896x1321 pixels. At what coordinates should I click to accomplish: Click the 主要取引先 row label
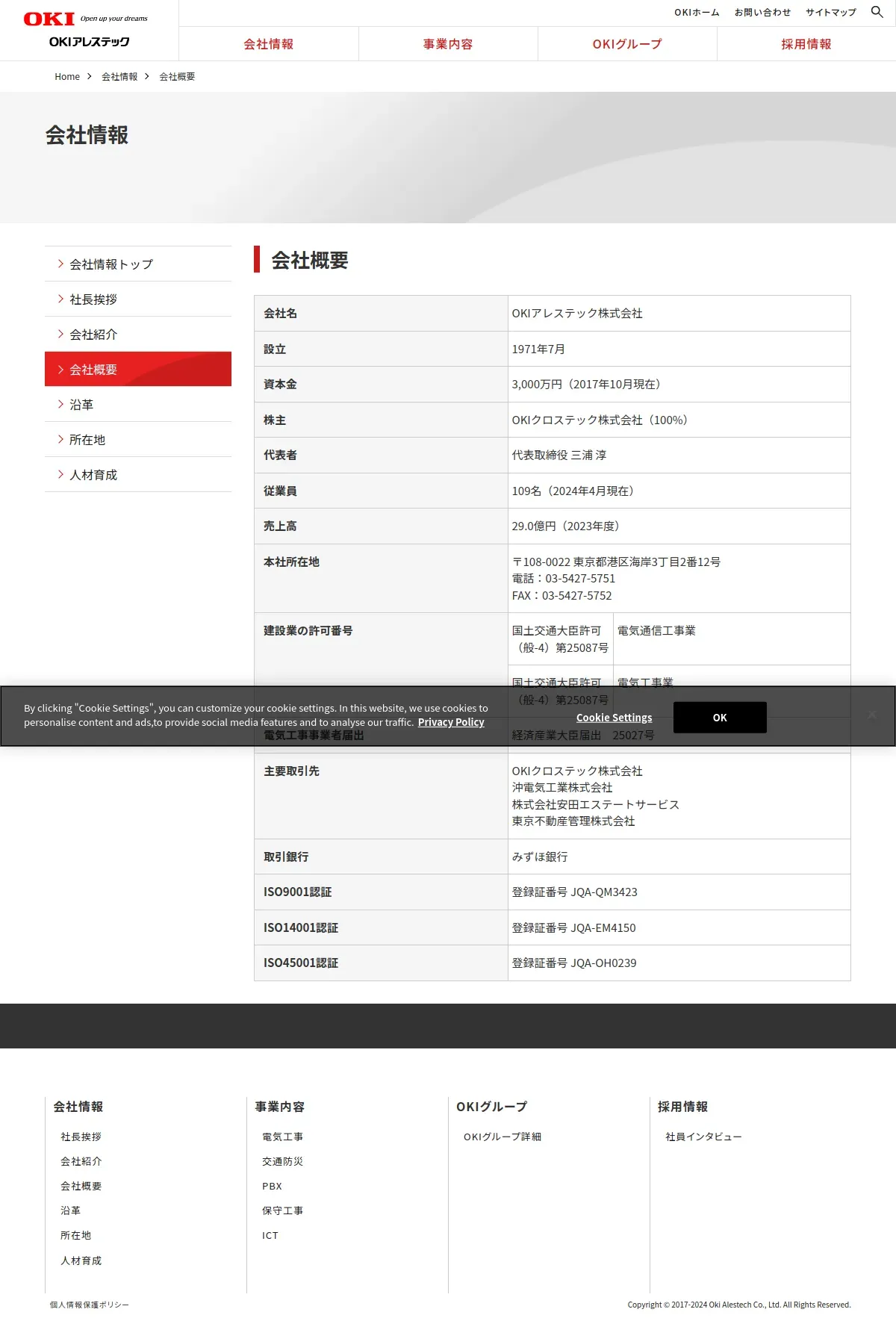pos(291,771)
